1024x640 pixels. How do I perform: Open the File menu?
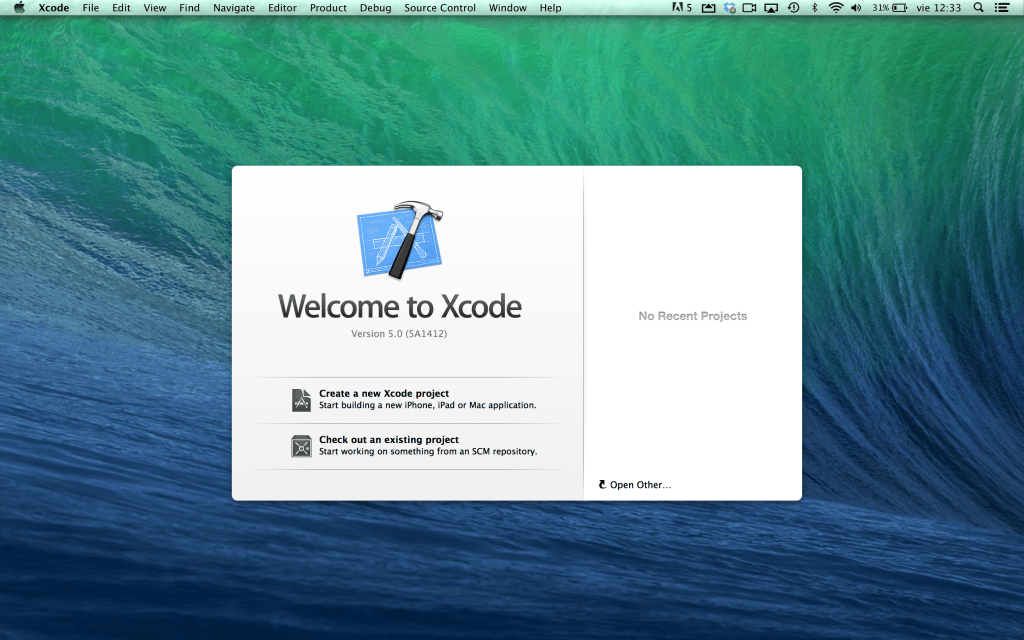(x=91, y=8)
